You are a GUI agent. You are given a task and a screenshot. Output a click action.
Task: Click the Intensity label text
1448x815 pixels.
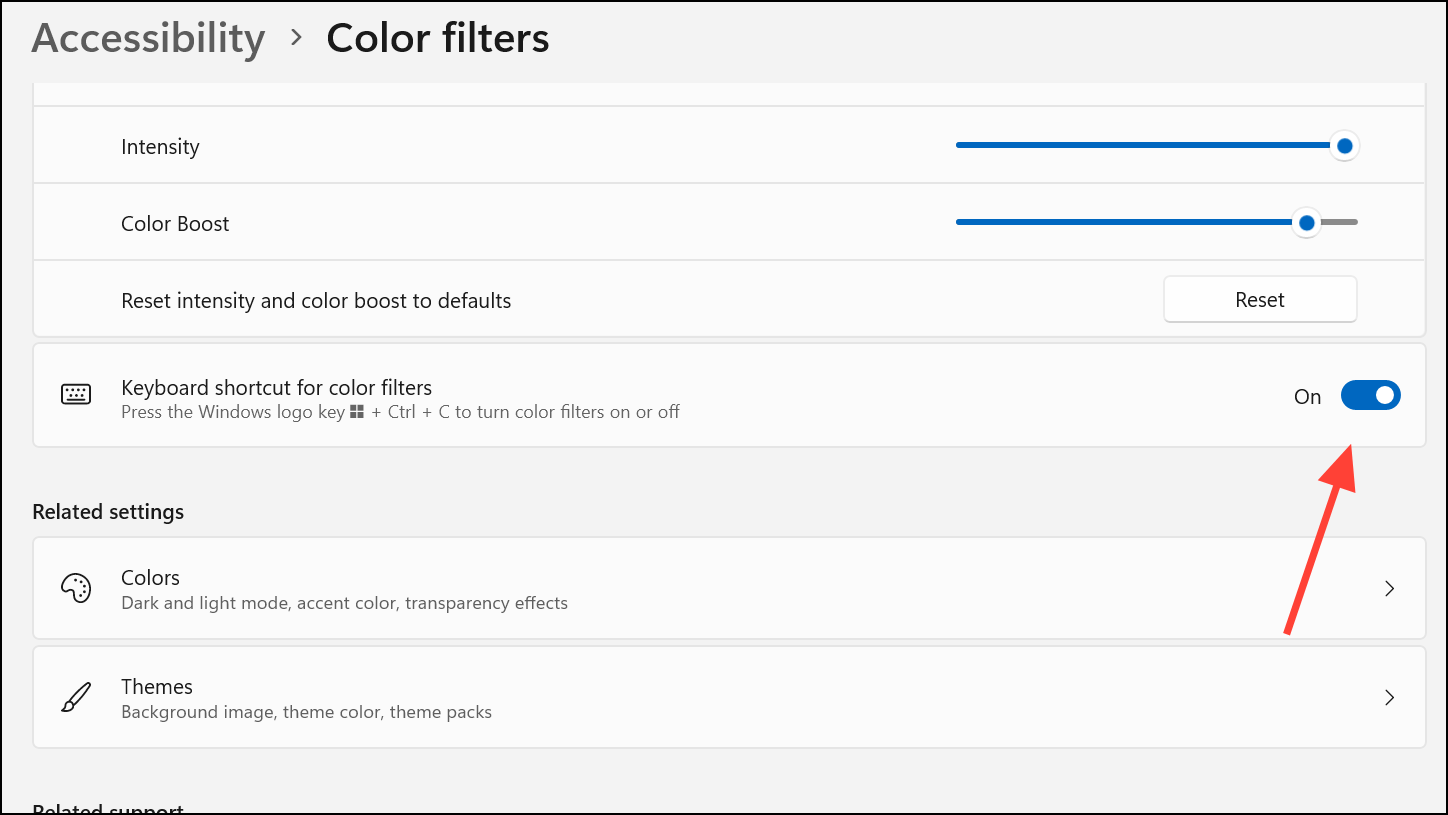(x=160, y=147)
